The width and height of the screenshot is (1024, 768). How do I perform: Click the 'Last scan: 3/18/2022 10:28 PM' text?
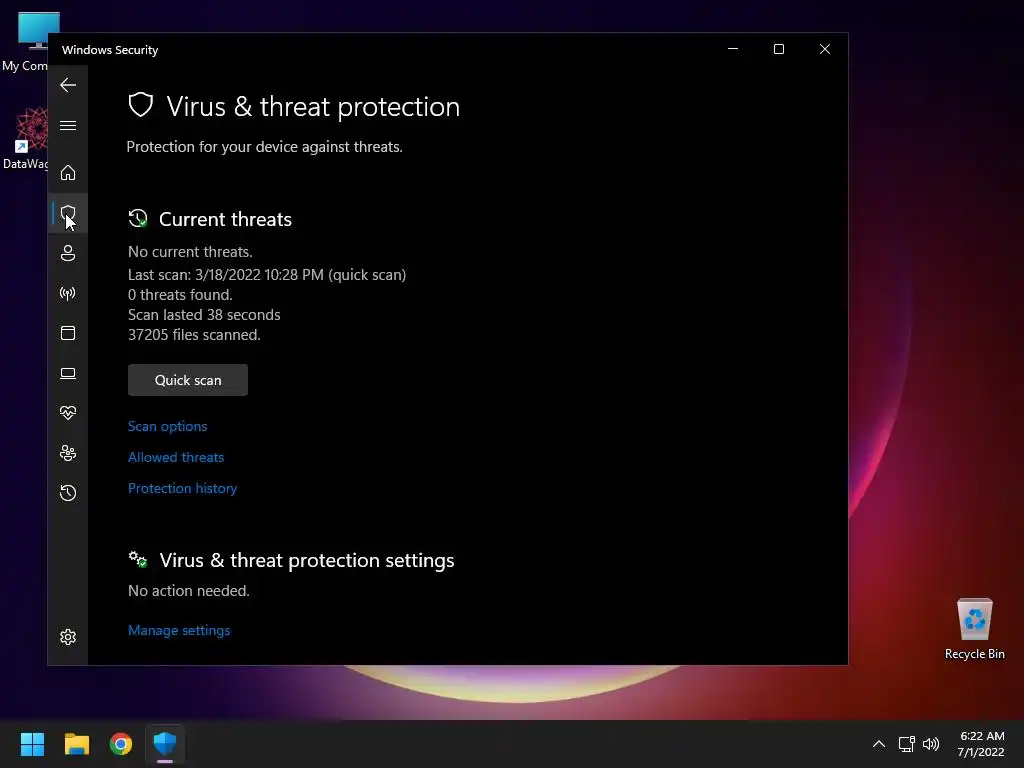(225, 275)
